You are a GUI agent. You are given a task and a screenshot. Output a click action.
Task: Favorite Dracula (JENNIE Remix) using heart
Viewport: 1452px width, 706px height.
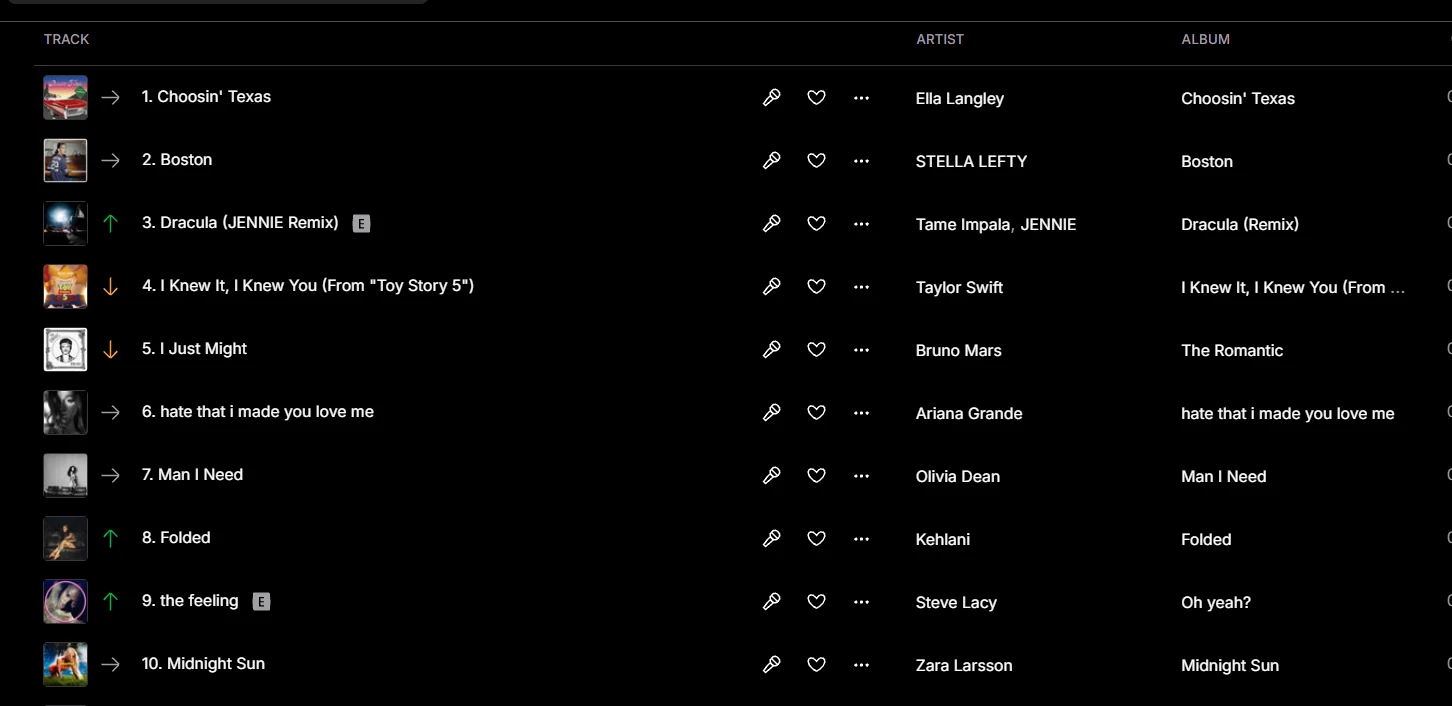[x=816, y=224]
